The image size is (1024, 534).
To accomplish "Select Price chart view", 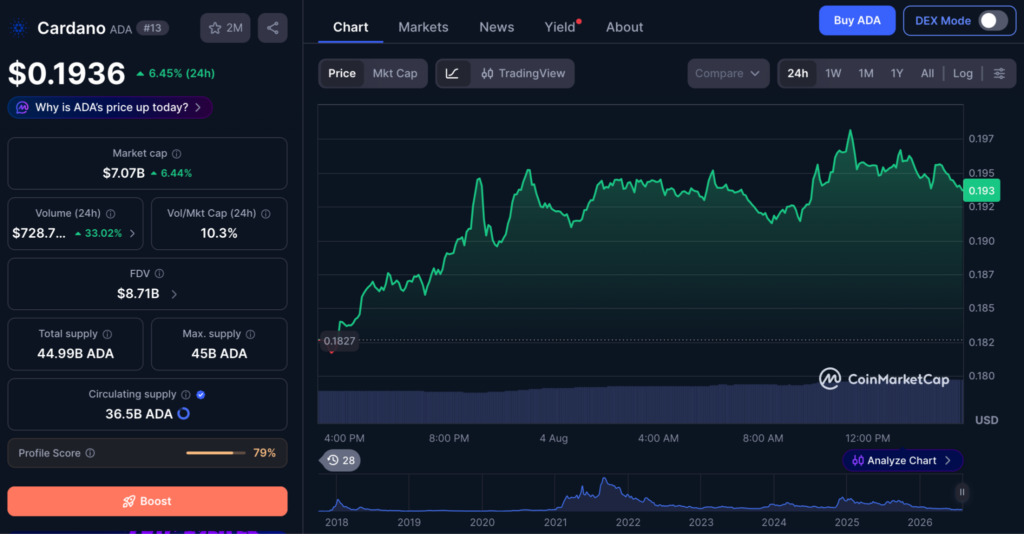I will (x=342, y=73).
